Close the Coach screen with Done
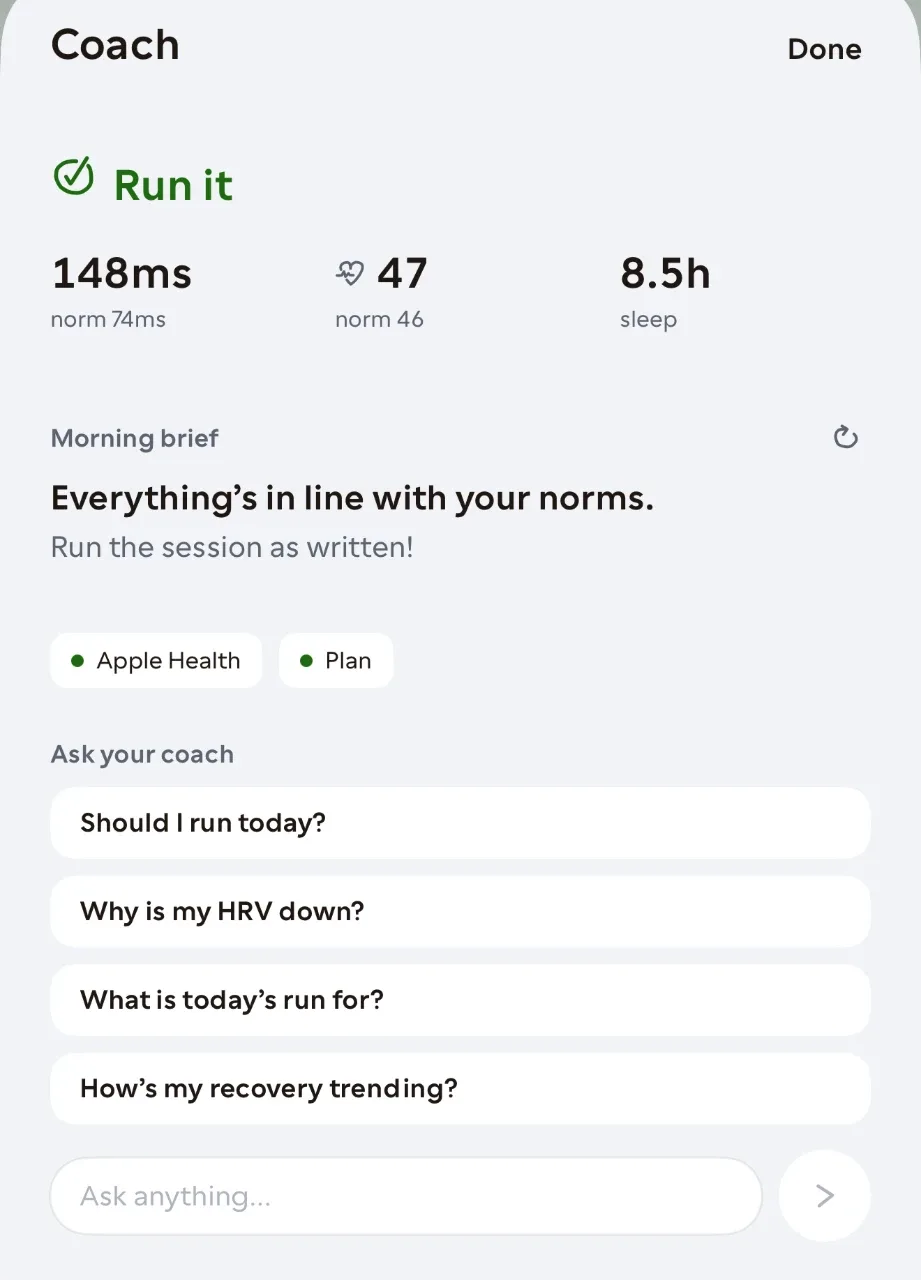This screenshot has width=921, height=1280. tap(824, 49)
